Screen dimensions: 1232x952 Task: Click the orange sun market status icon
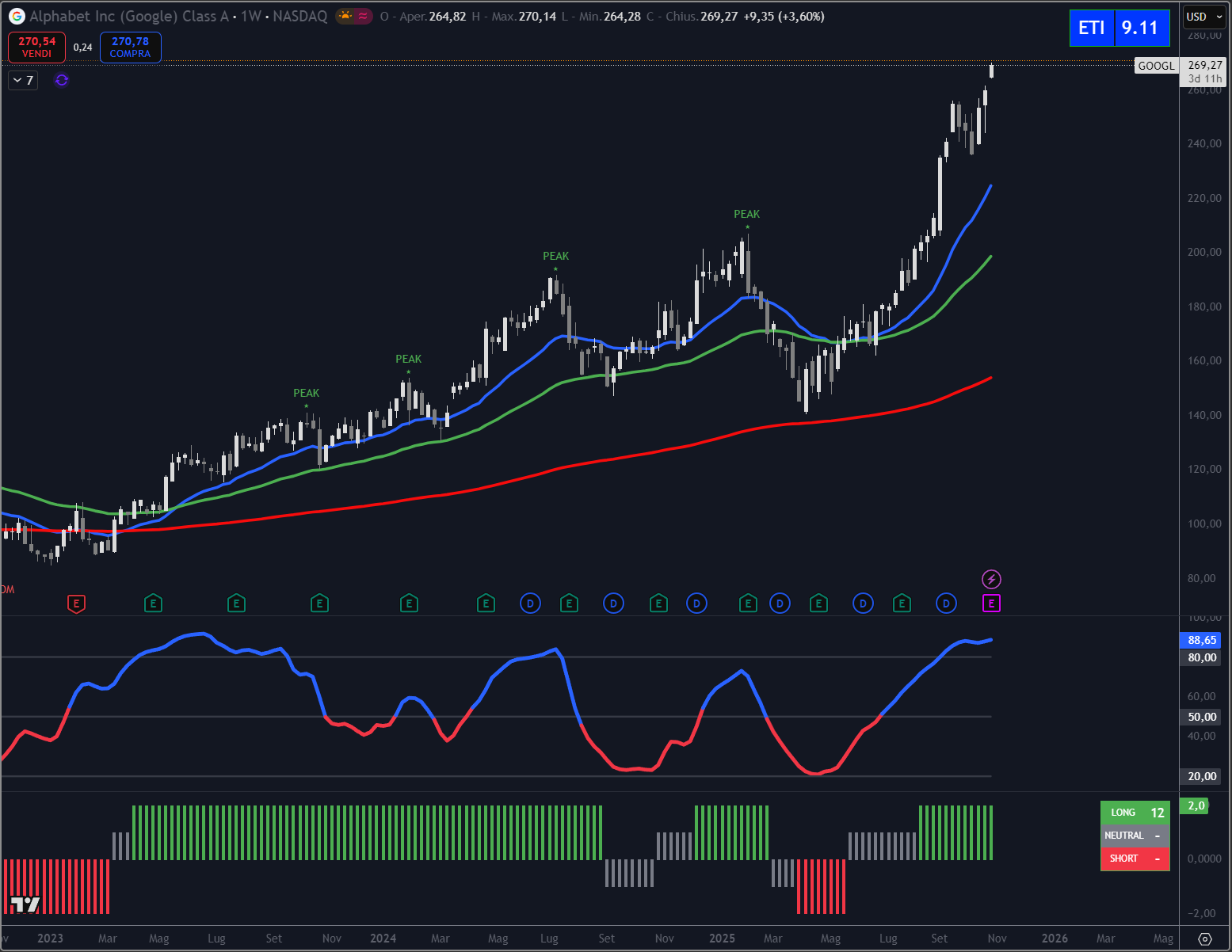(x=345, y=16)
